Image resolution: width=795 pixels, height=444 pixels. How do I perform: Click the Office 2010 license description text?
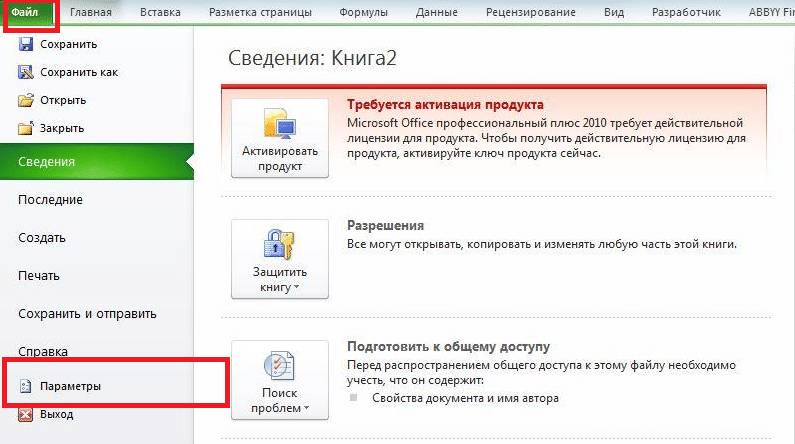pyautogui.click(x=546, y=138)
